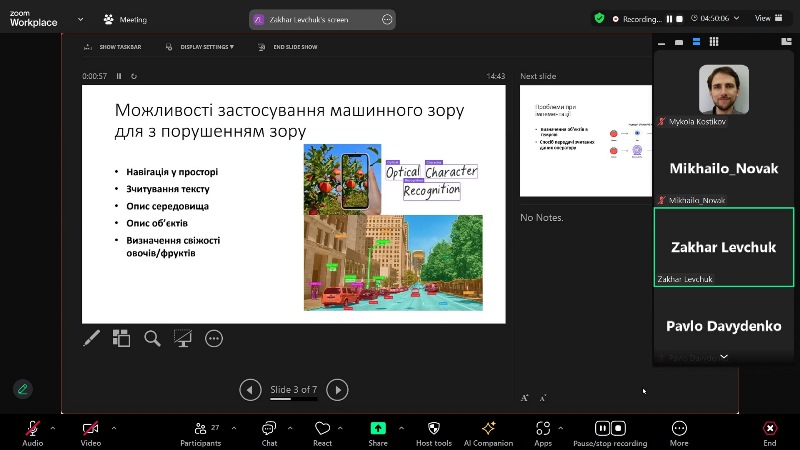Image resolution: width=800 pixels, height=450 pixels.
Task: Click Show Taskbar in presenter view
Action: (113, 47)
